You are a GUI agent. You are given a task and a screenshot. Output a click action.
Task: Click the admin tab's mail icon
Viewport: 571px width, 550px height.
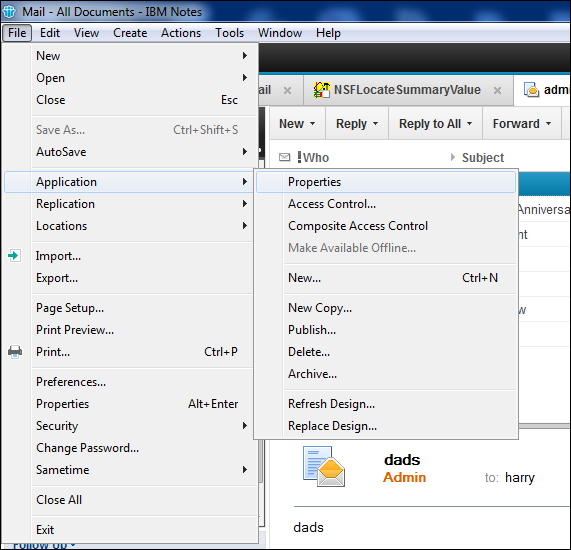pos(531,90)
